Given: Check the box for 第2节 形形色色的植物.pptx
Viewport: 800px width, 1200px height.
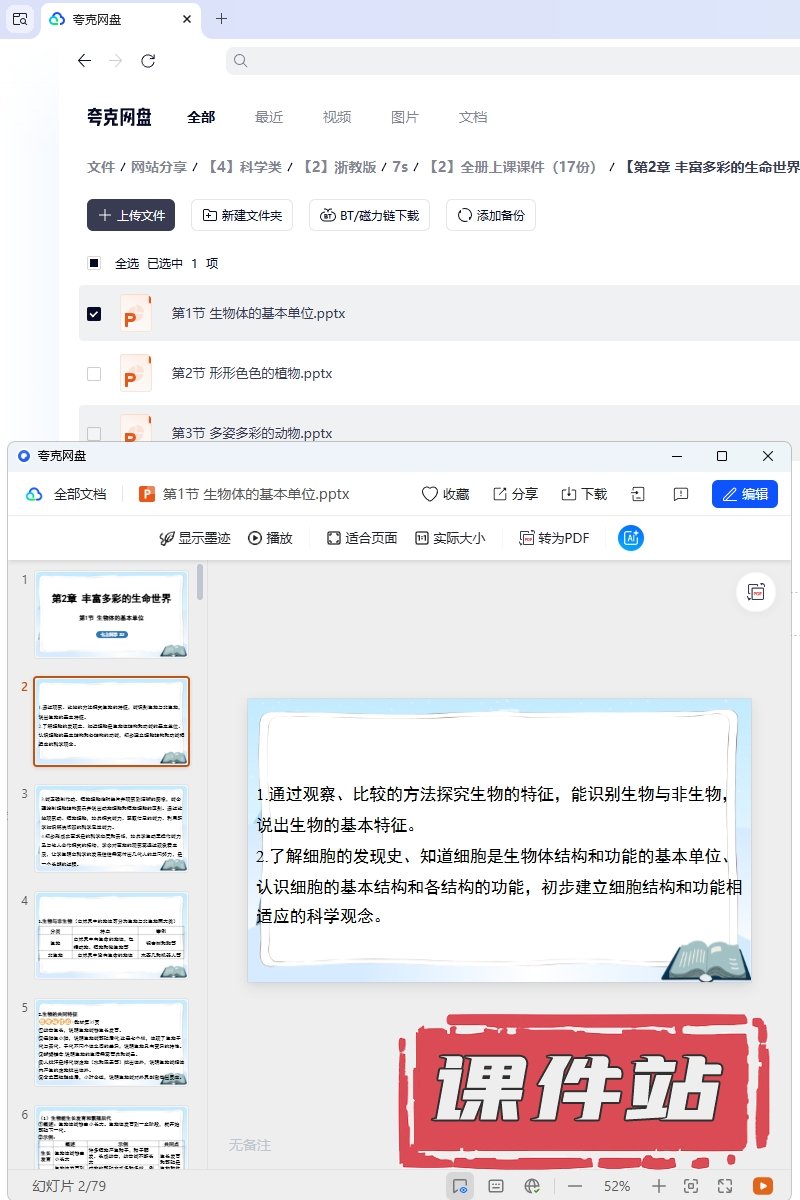Looking at the screenshot, I should tap(94, 374).
